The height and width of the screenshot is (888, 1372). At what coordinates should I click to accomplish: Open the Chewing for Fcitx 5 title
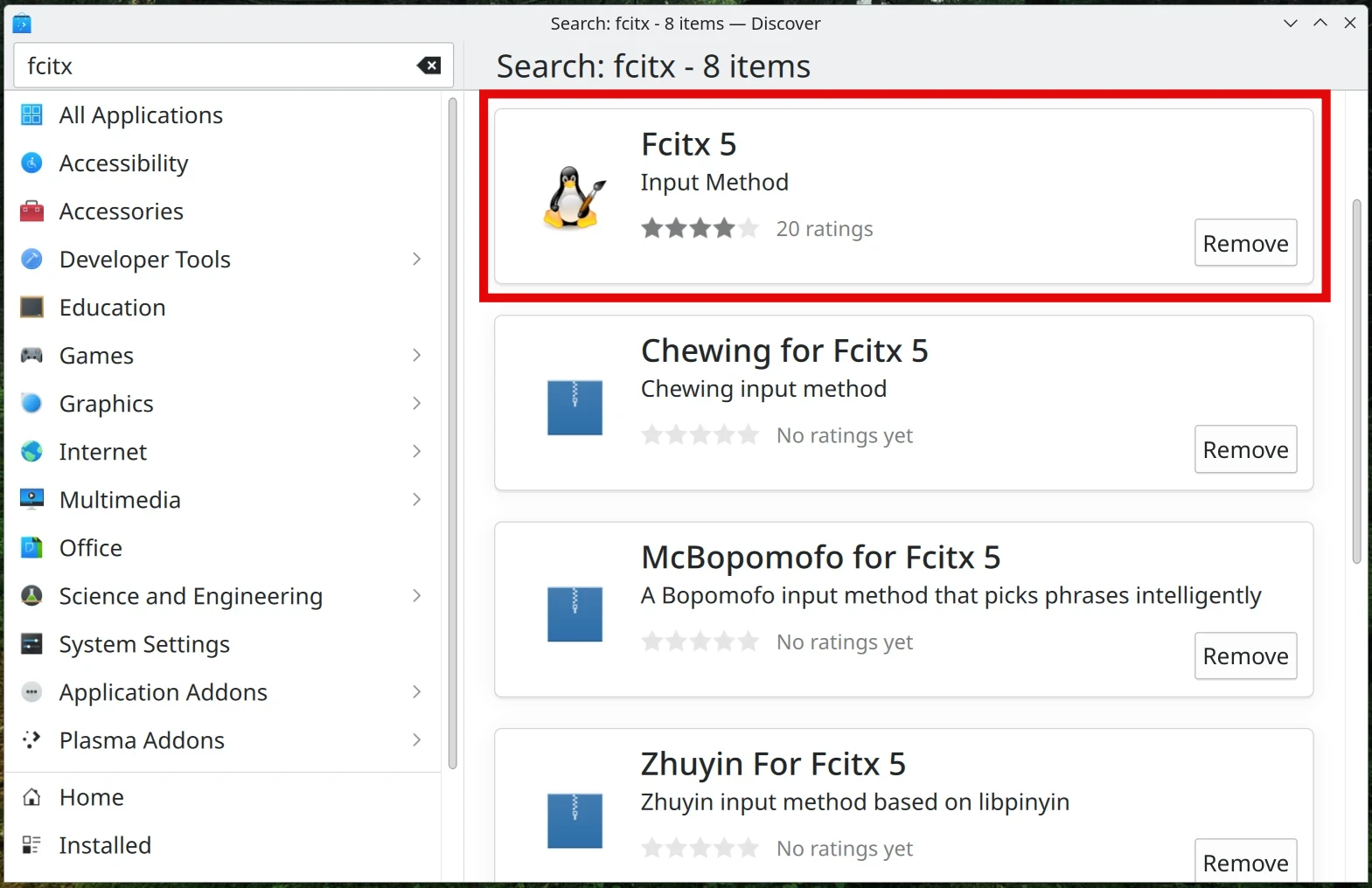coord(784,350)
